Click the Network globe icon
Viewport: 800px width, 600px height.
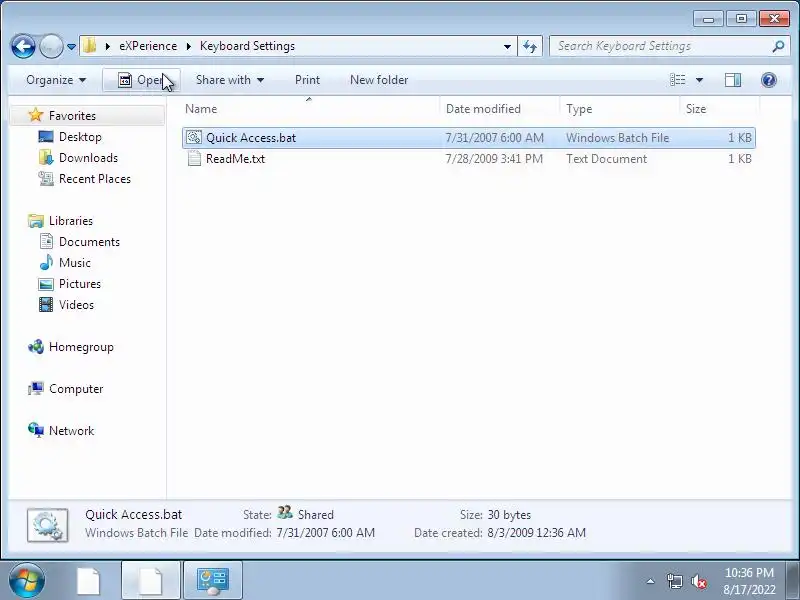(36, 430)
